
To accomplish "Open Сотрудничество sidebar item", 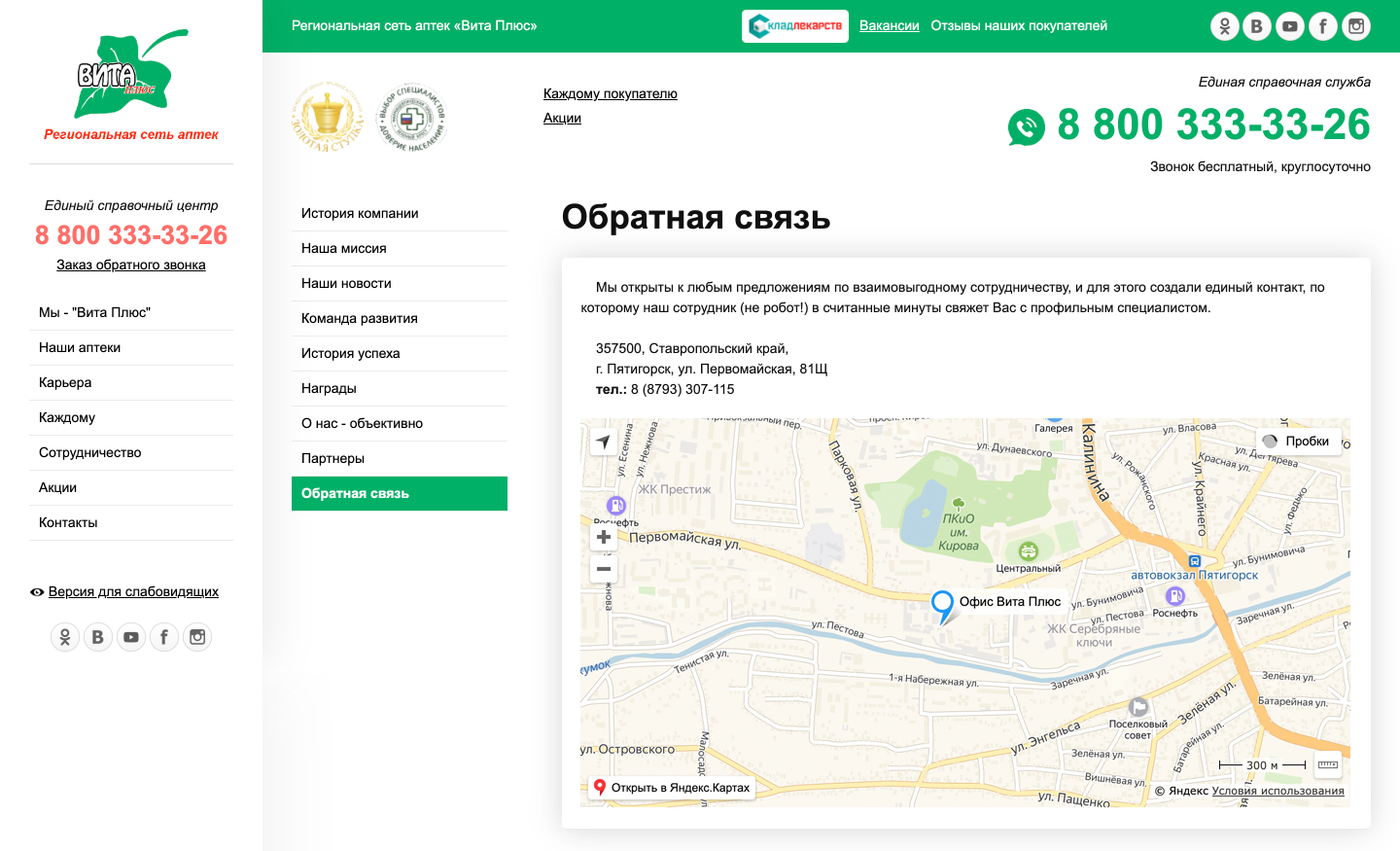I will [131, 453].
